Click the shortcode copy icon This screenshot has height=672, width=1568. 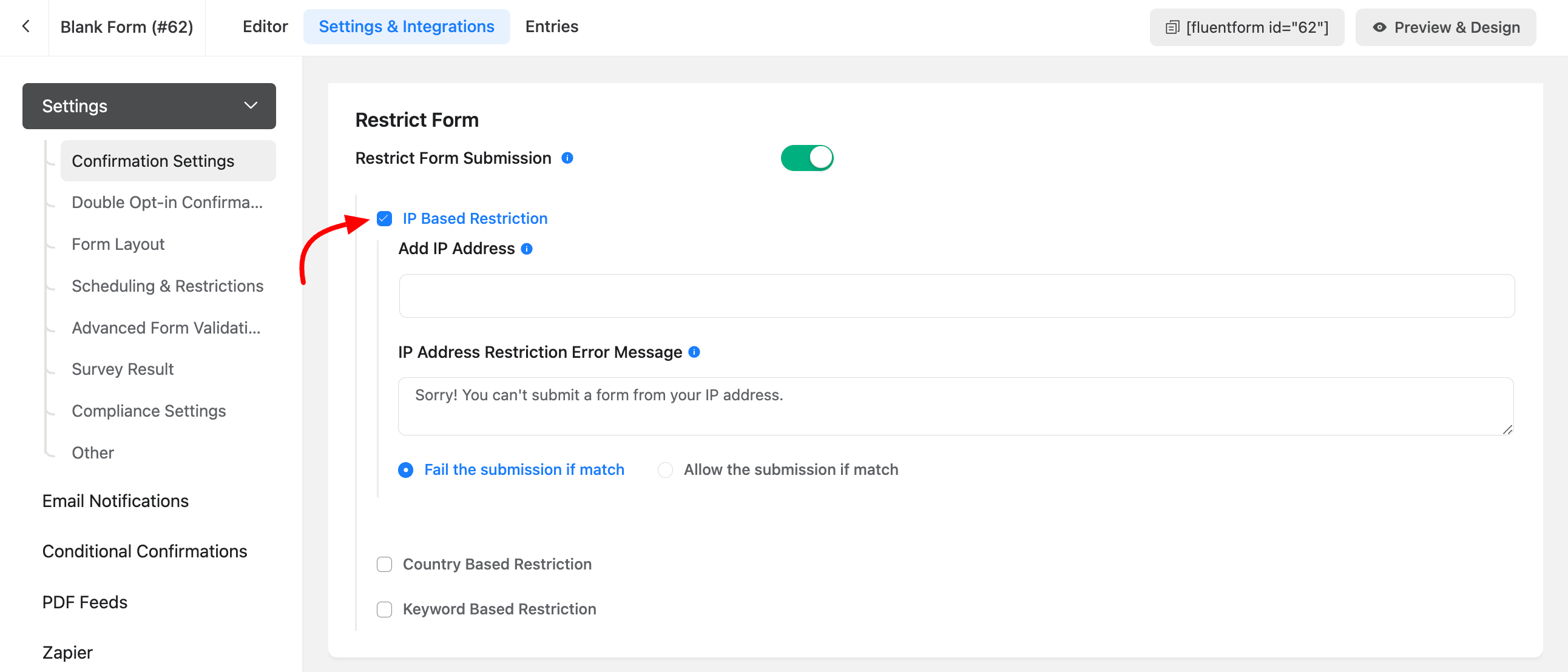(1172, 27)
